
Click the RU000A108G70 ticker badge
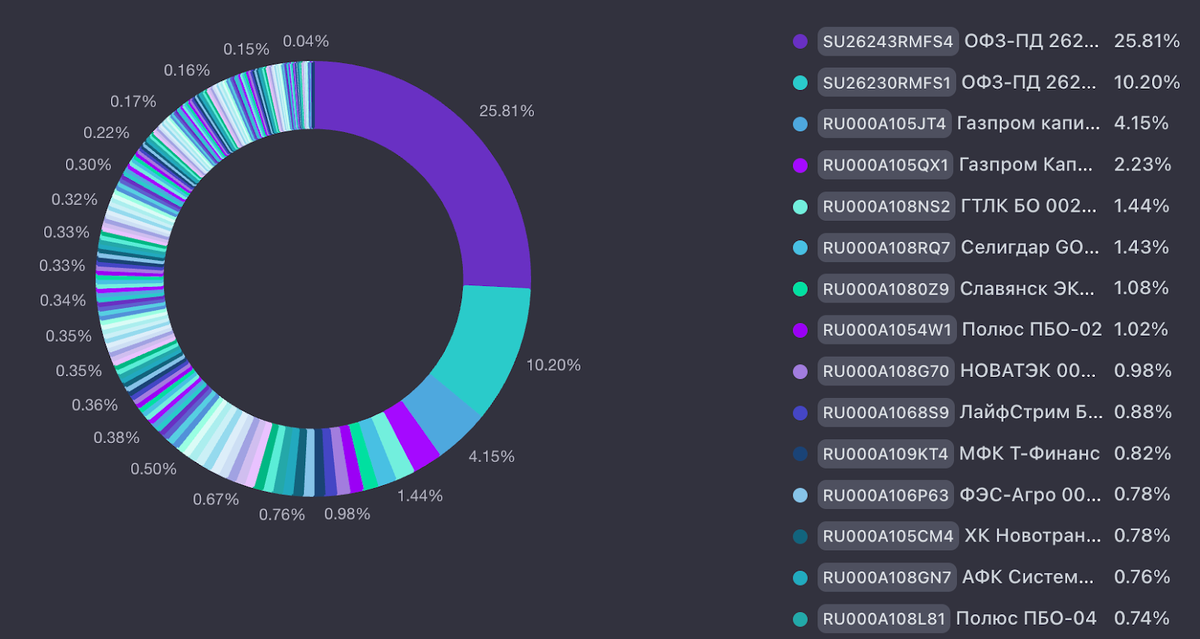tap(886, 370)
